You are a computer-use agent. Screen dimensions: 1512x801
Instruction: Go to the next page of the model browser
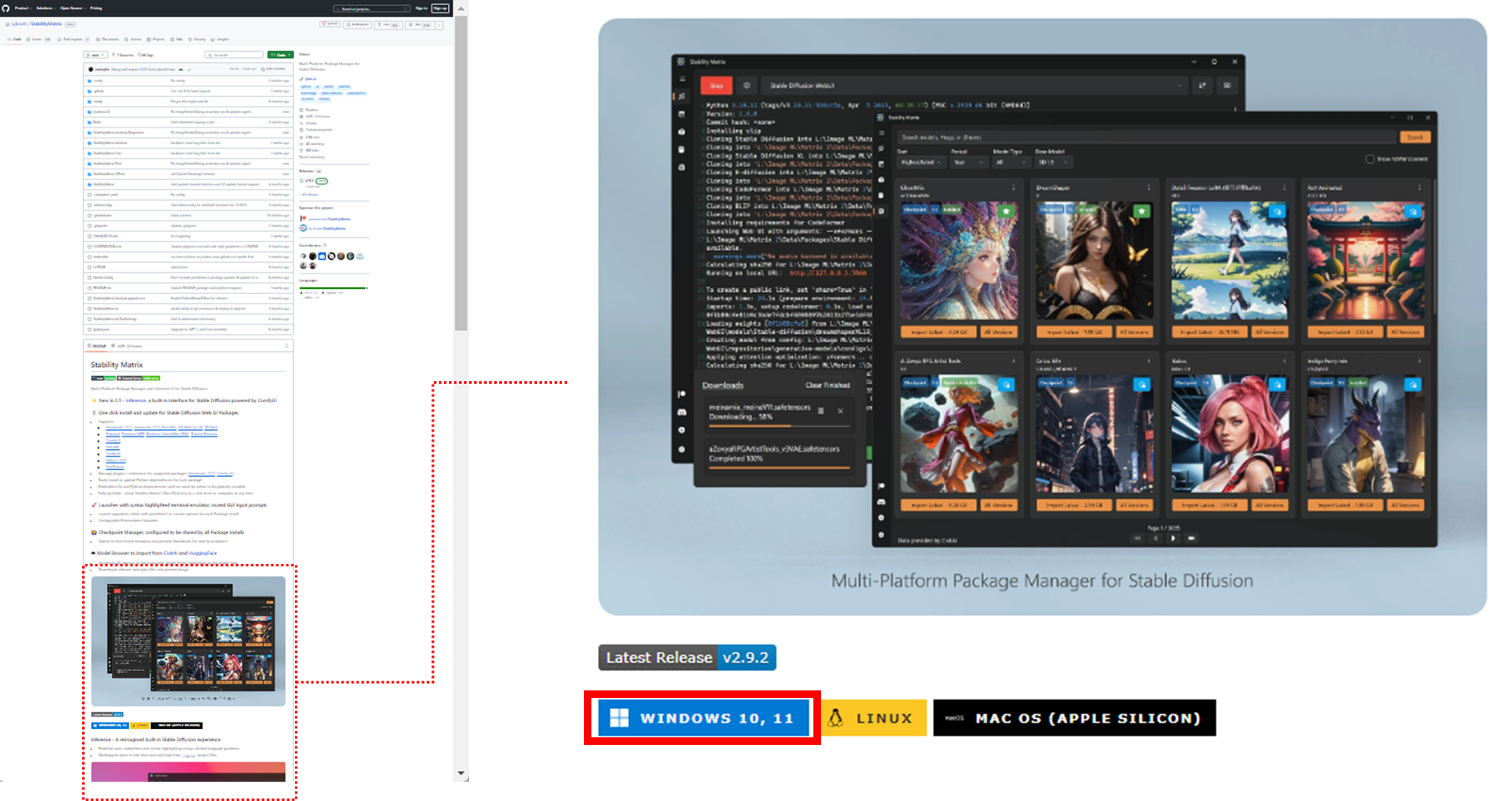[1173, 538]
